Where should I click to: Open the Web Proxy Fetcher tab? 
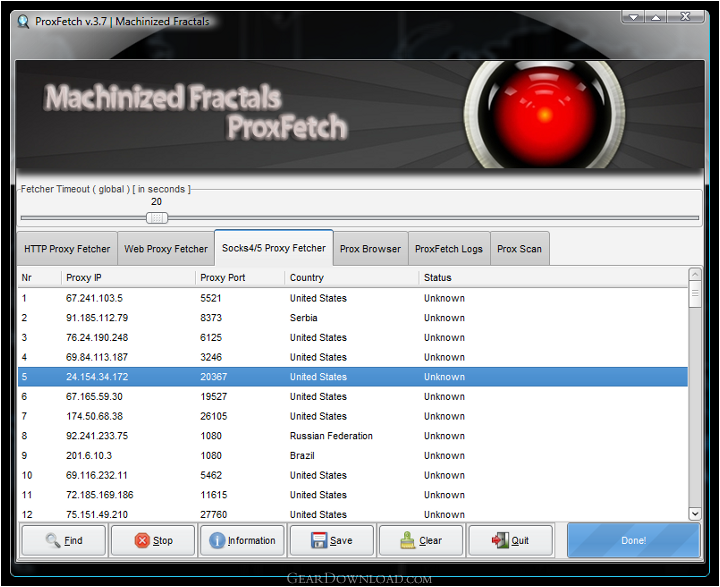166,249
